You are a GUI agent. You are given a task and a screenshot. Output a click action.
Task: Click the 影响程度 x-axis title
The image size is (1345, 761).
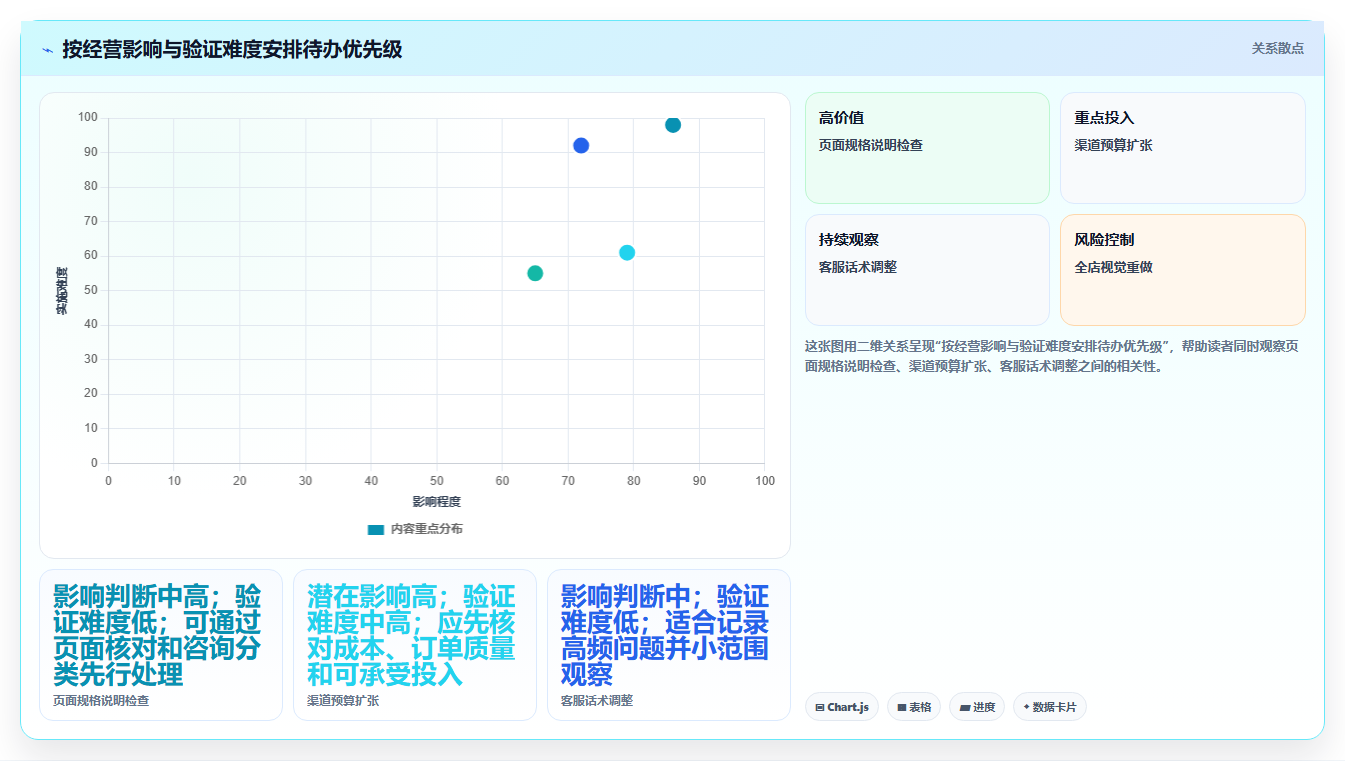pyautogui.click(x=437, y=501)
